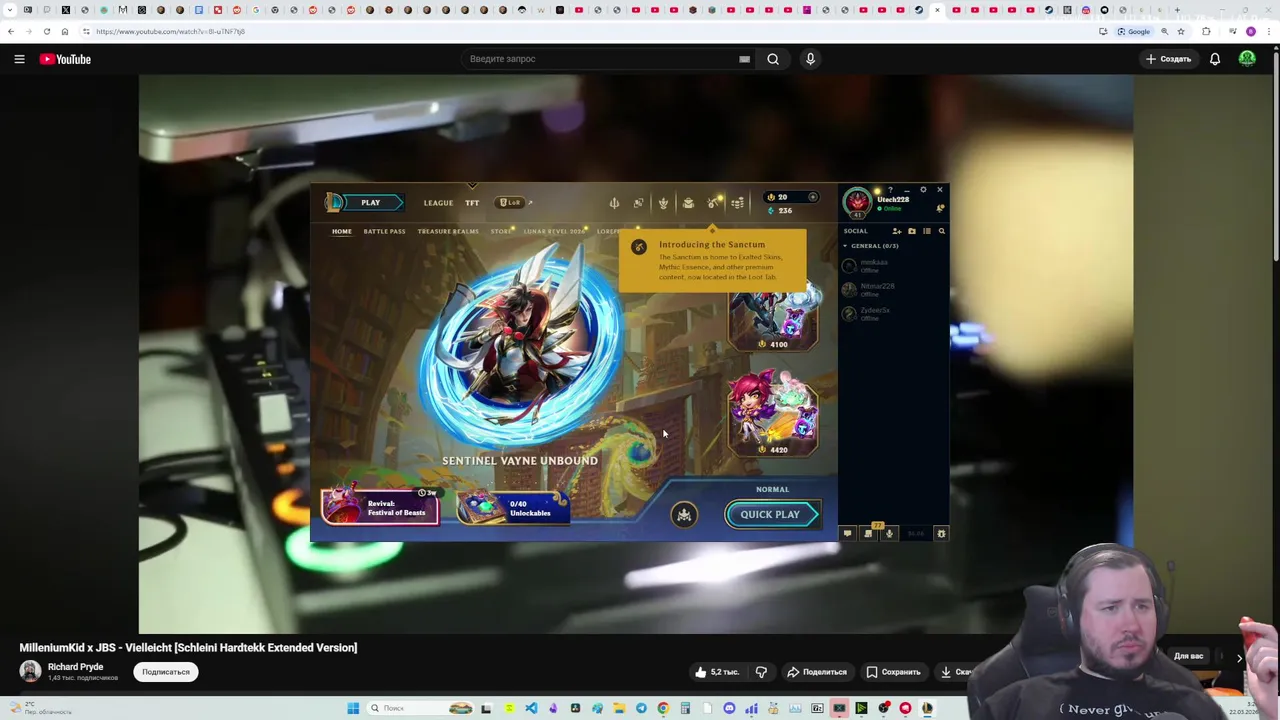
Task: Open the League client settings gear
Action: click(923, 190)
